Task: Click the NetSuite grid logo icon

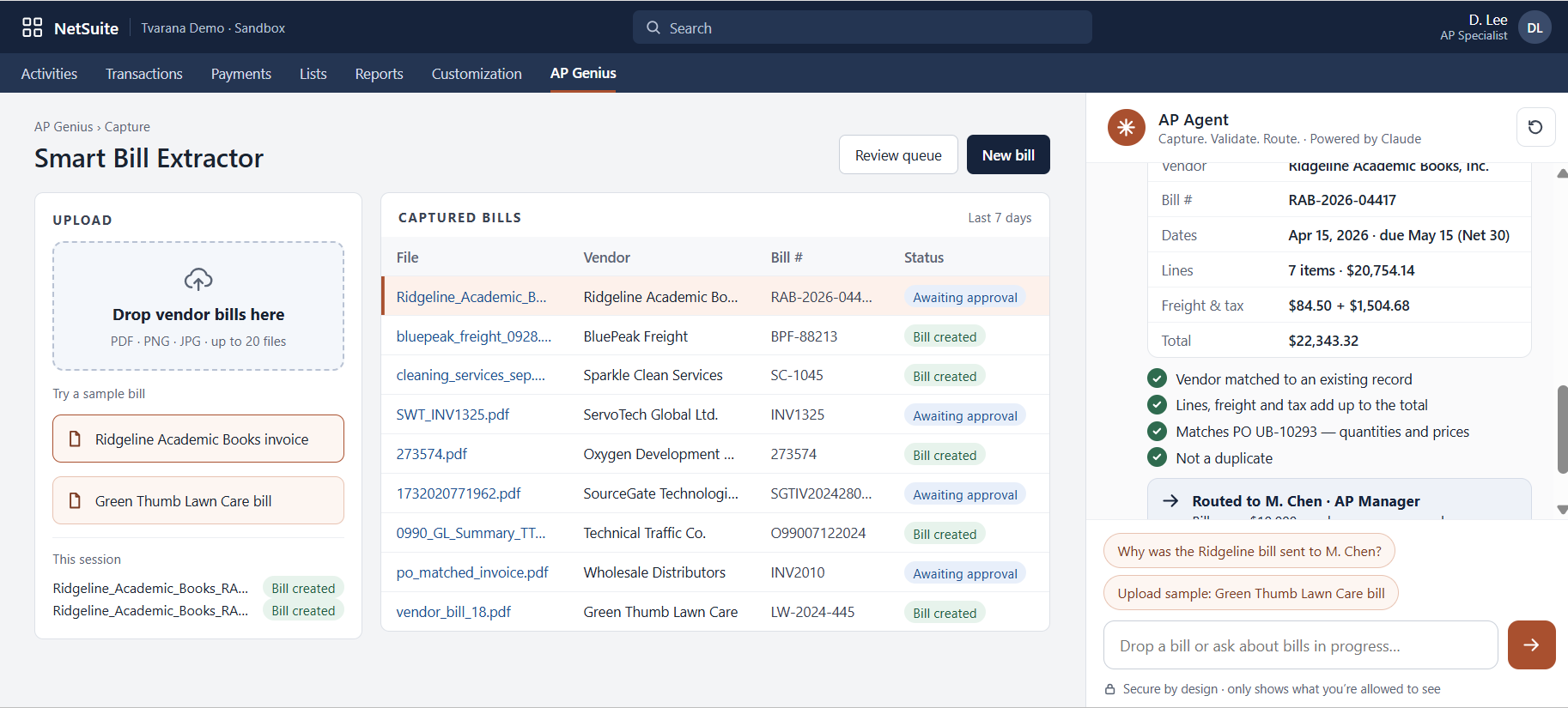Action: click(x=32, y=27)
